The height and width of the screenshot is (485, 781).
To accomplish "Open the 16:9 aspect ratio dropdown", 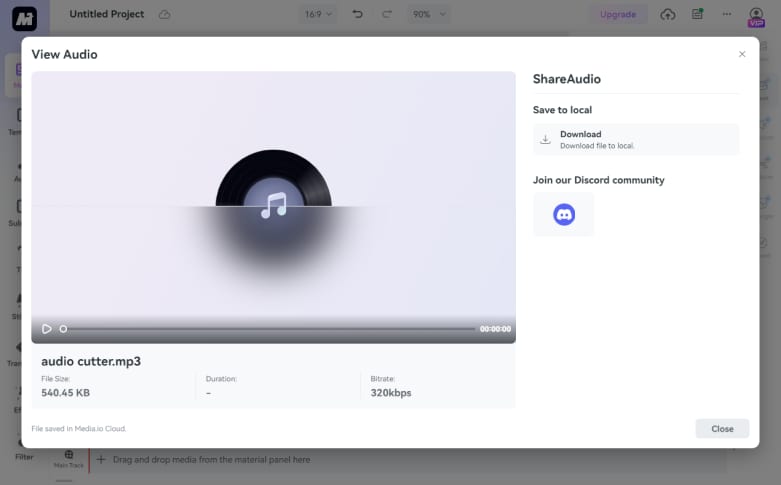I will coord(319,14).
